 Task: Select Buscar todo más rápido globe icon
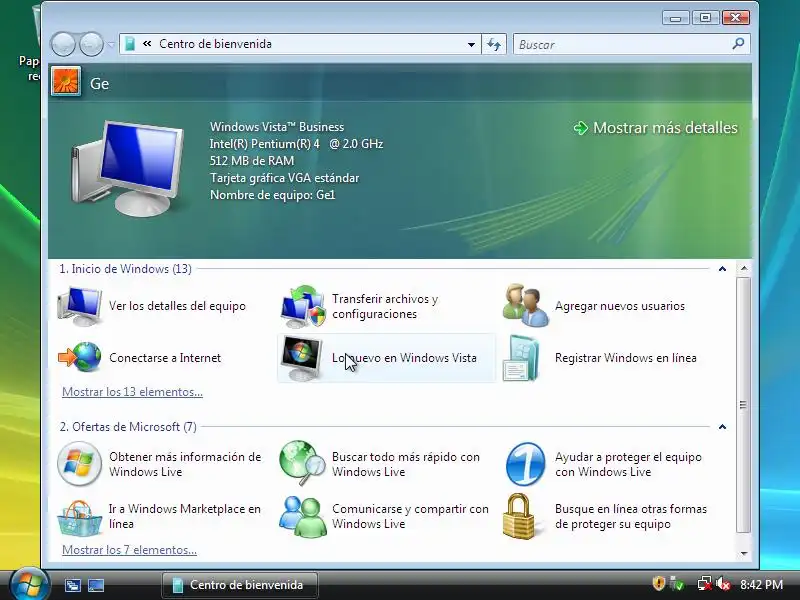tap(302, 463)
